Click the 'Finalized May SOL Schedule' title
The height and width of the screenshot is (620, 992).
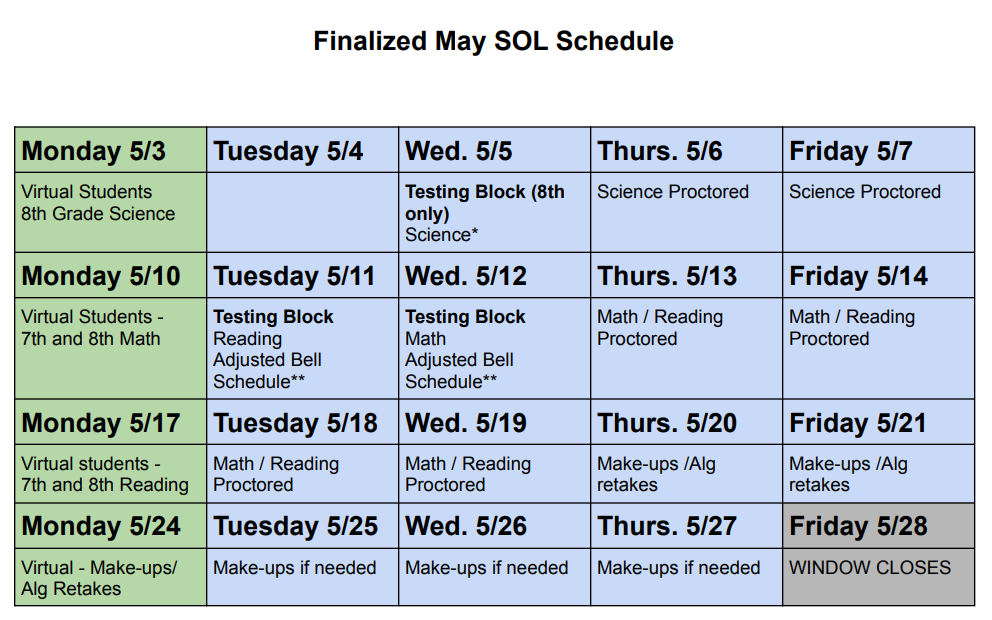click(493, 42)
